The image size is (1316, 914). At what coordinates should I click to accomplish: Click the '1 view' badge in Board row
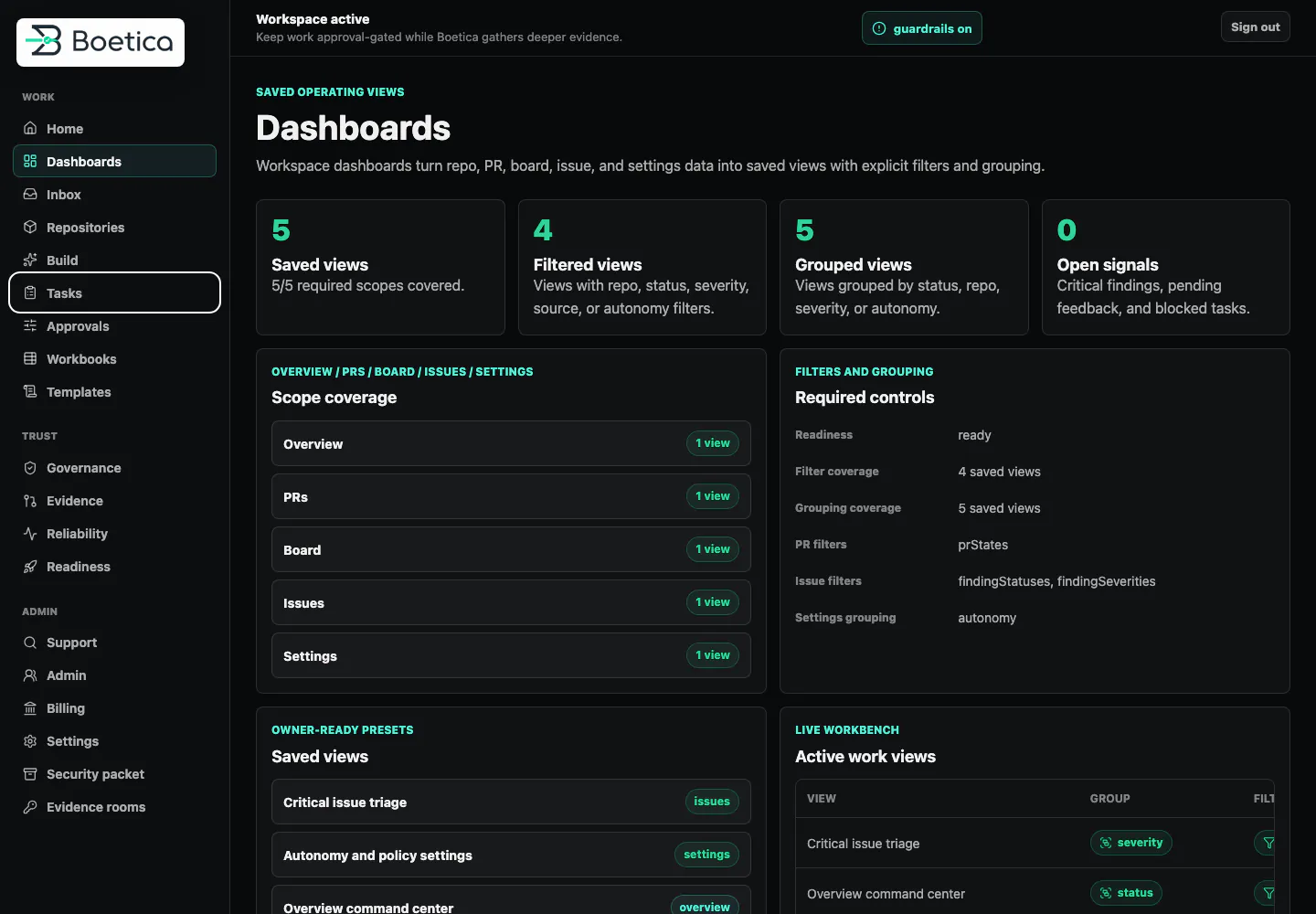click(x=713, y=549)
